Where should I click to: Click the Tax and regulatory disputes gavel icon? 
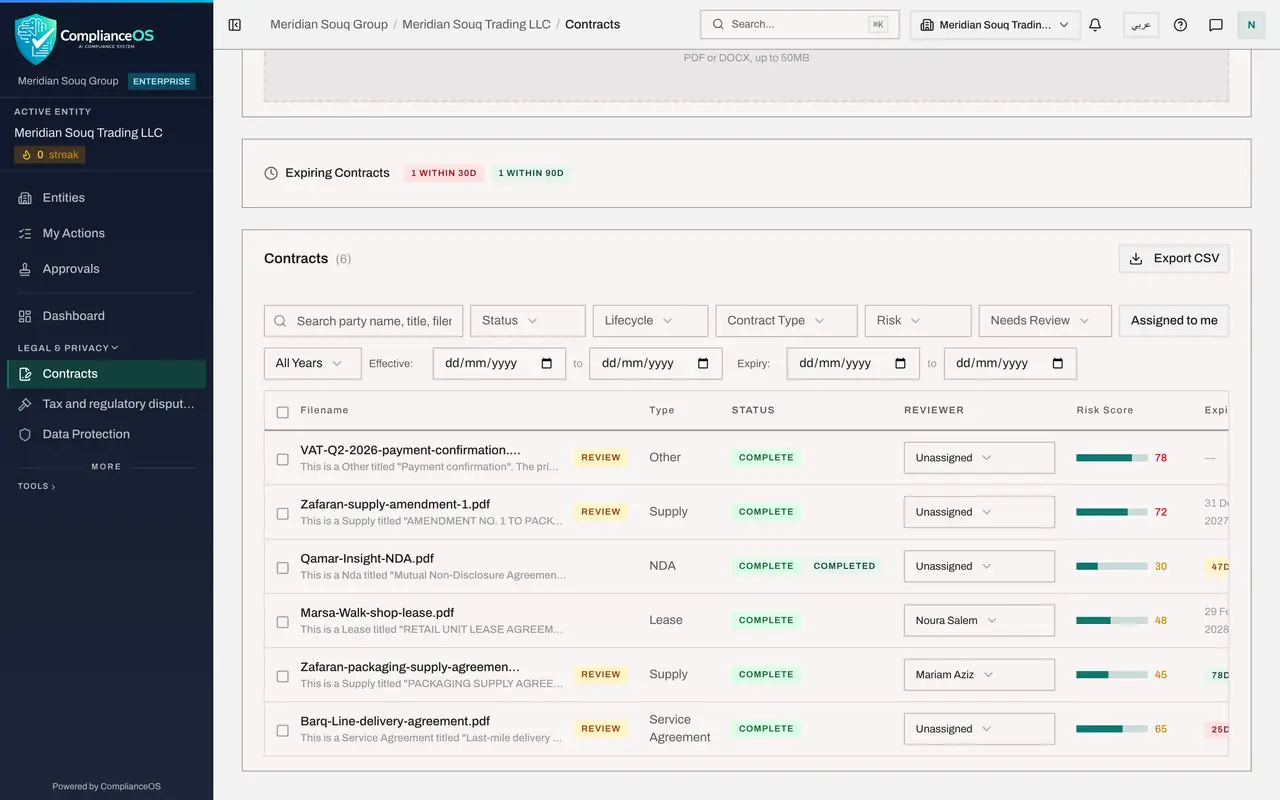click(25, 404)
